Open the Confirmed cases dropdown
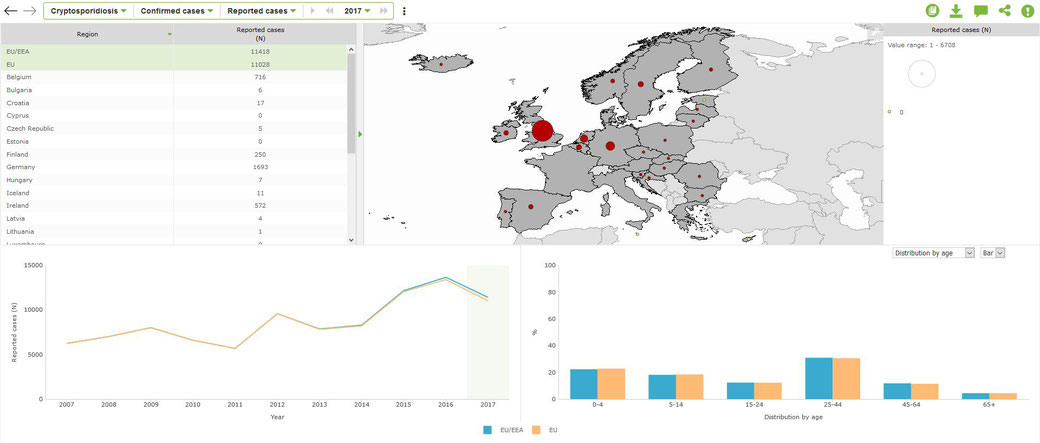The height and width of the screenshot is (443, 1040). pyautogui.click(x=176, y=11)
